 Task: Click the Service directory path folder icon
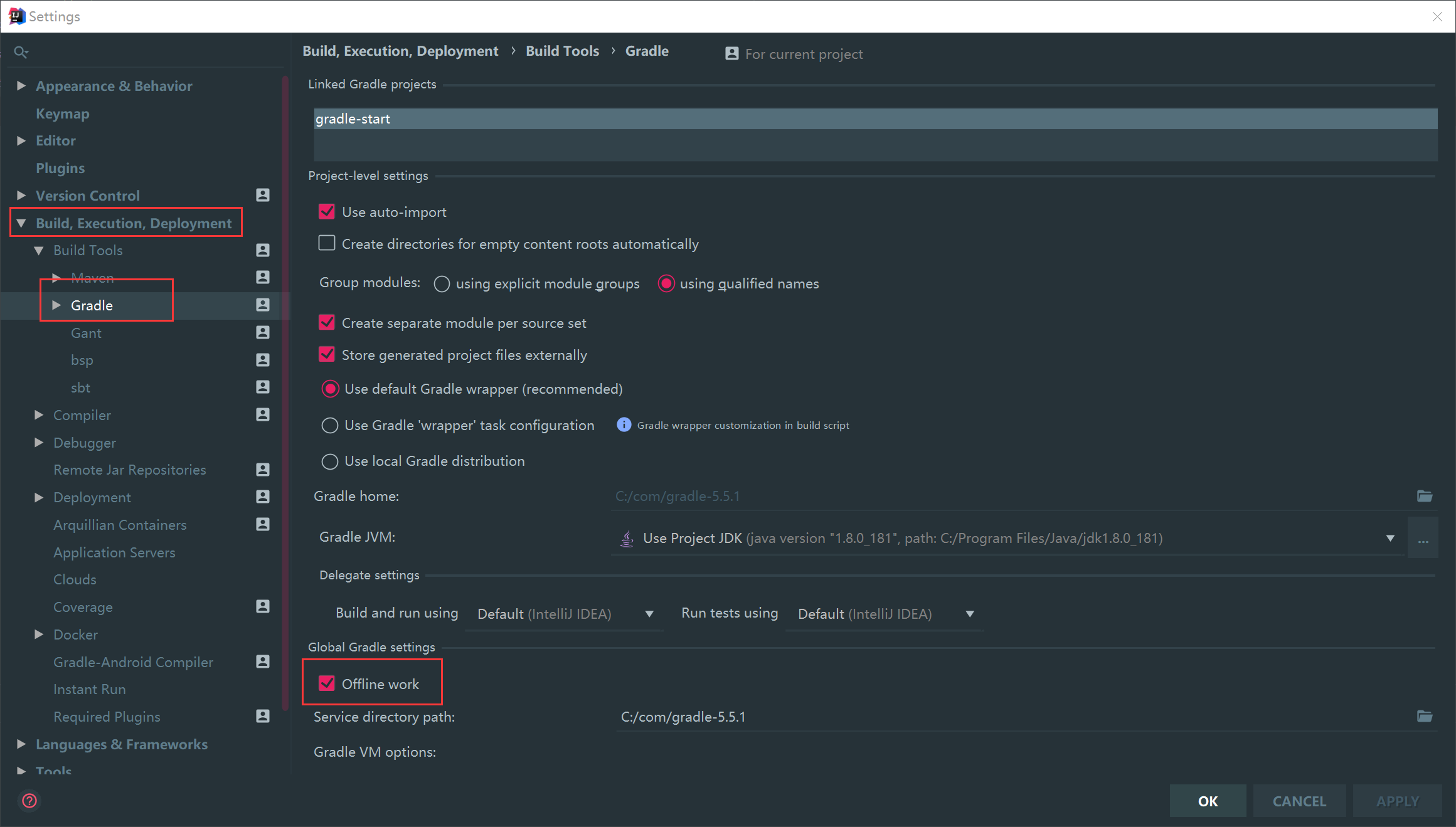(1424, 716)
